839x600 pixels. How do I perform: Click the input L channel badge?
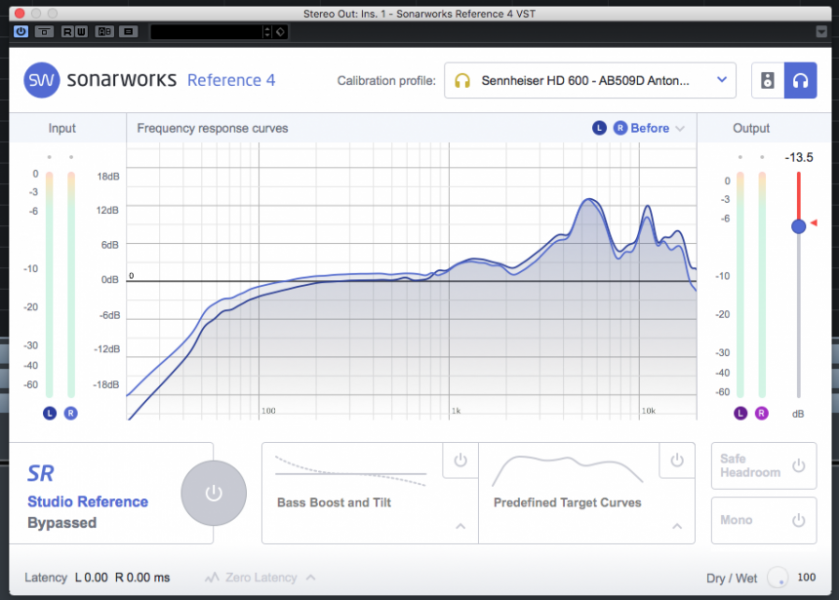[x=50, y=413]
